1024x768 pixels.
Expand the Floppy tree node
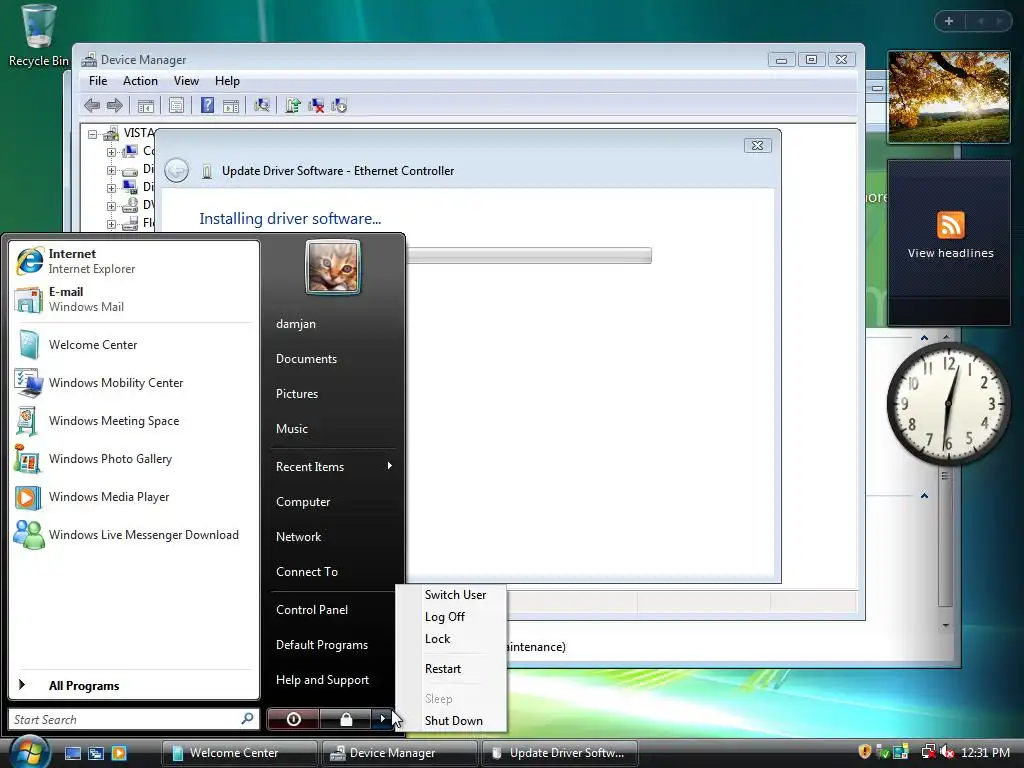[x=112, y=224]
